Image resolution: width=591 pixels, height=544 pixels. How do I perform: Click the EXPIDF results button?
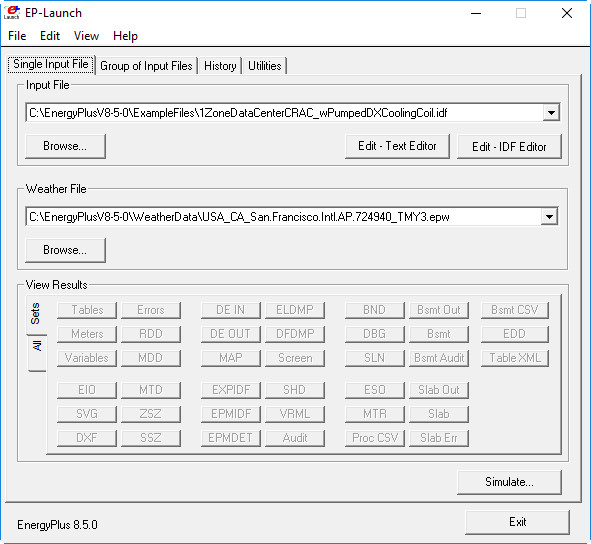[231, 390]
